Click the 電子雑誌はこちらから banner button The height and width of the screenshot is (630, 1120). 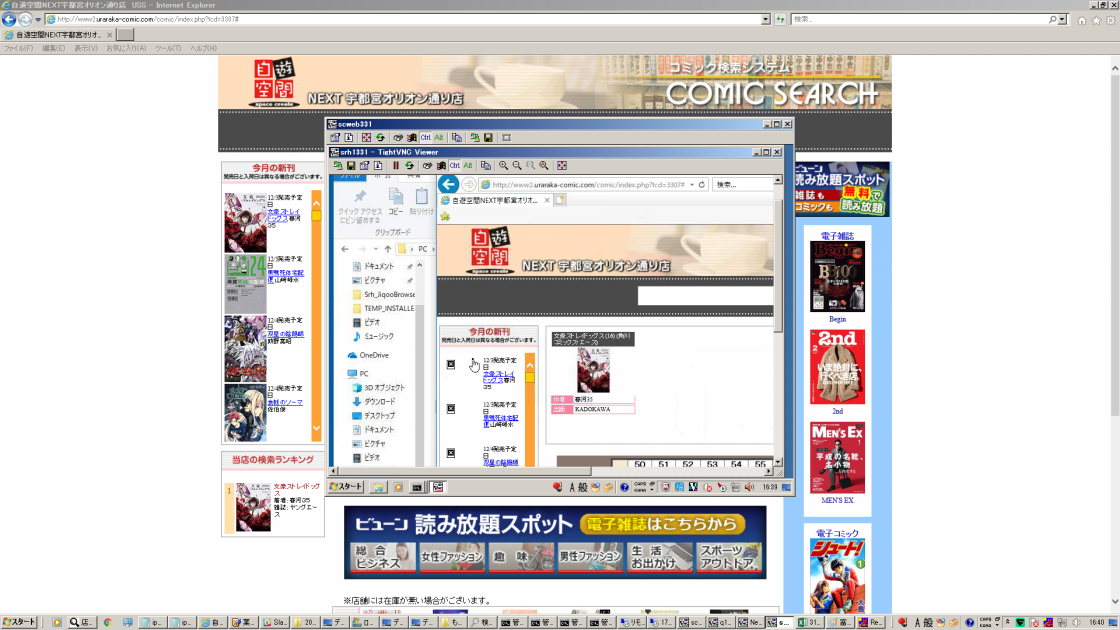point(662,525)
